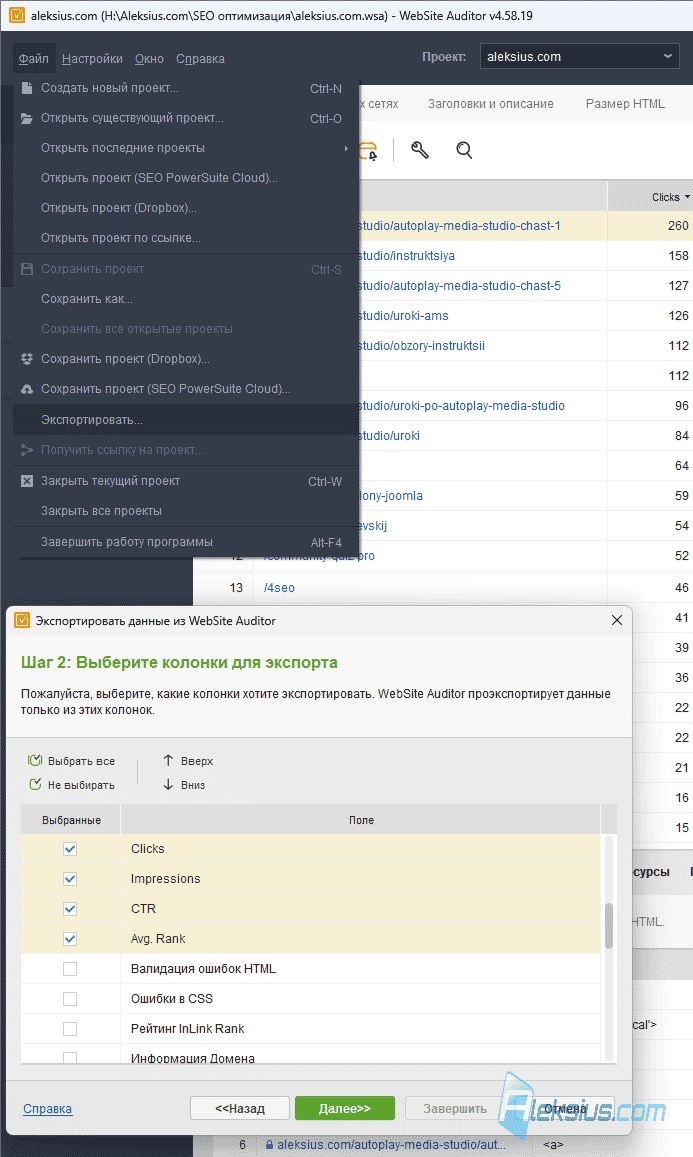This screenshot has height=1157, width=693.
Task: Expand the Открыть последние проекты submenu arrow
Action: [x=346, y=148]
